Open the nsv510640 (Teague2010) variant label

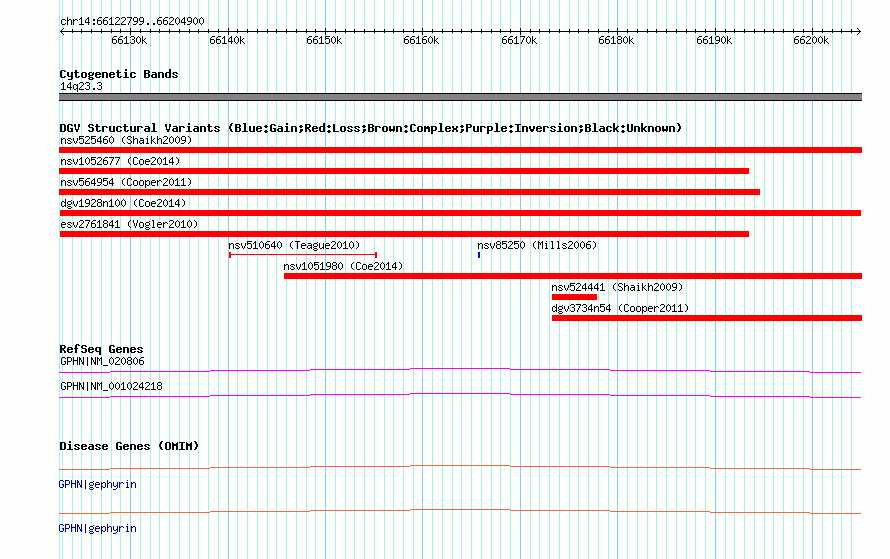pyautogui.click(x=294, y=245)
